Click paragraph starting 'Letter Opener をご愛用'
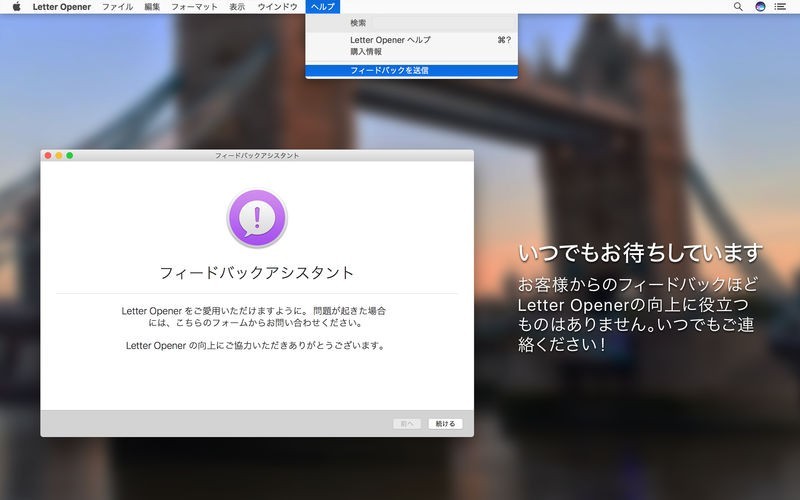Screen dimensions: 800x500 coord(254,317)
